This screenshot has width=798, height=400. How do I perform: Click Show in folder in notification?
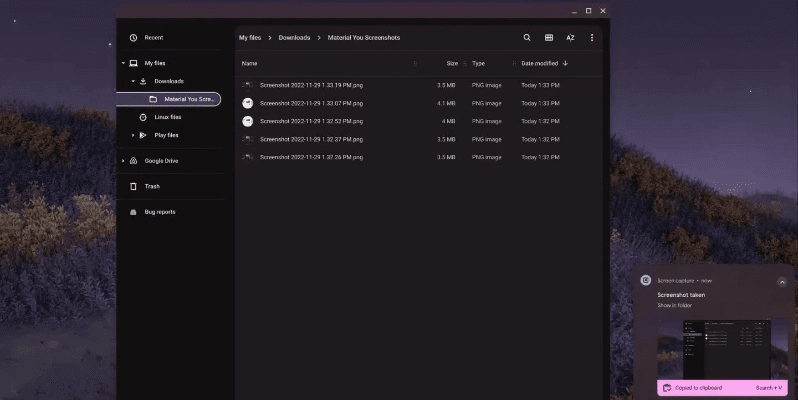pyautogui.click(x=674, y=305)
